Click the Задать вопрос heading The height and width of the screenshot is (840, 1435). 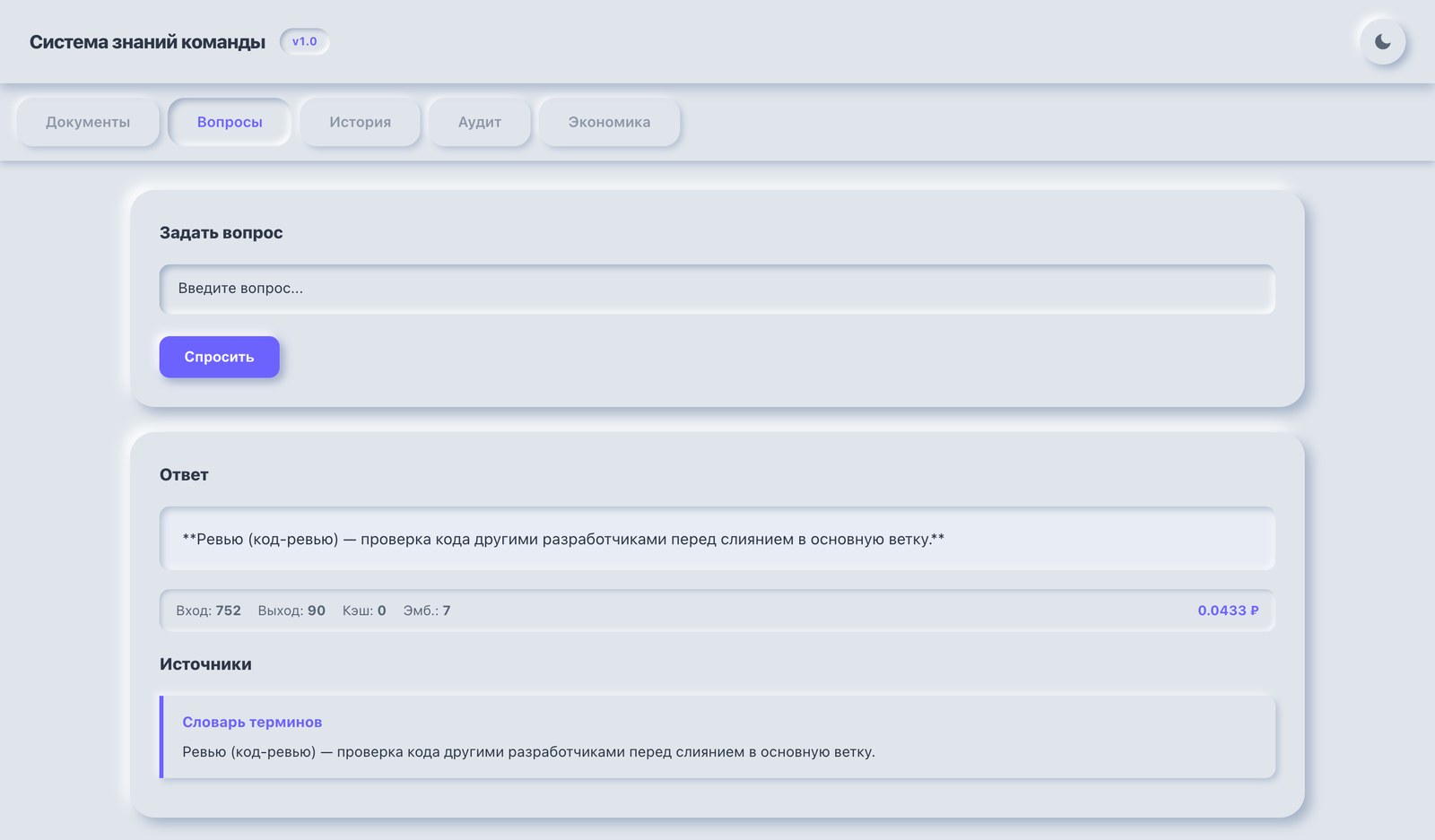[x=221, y=233]
